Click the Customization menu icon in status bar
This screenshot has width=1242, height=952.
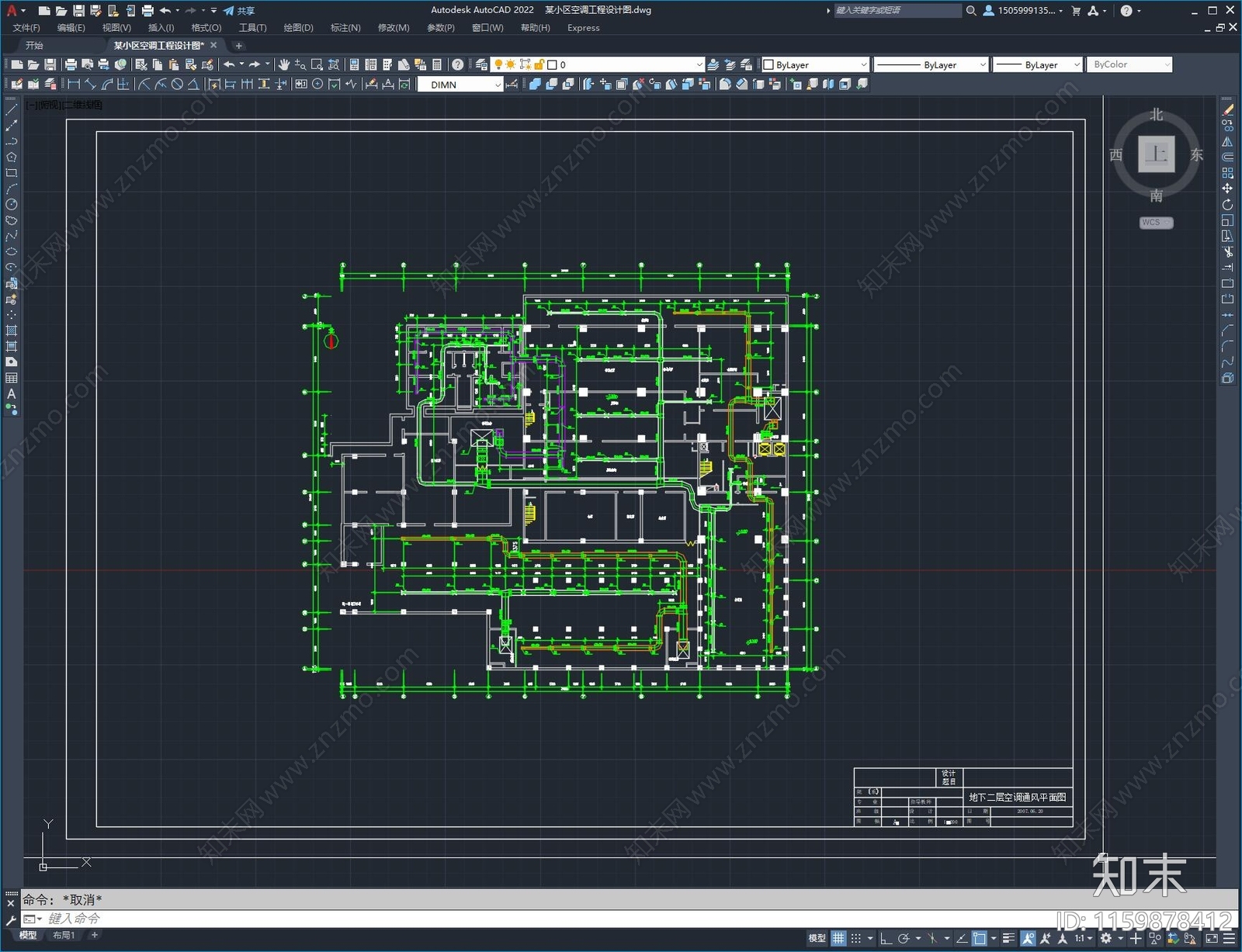[x=1230, y=939]
